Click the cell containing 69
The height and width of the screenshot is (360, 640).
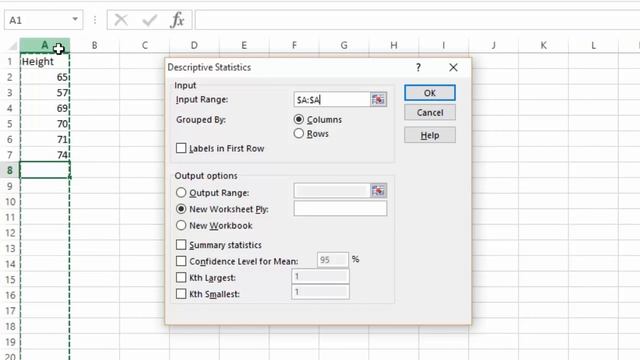coord(45,108)
